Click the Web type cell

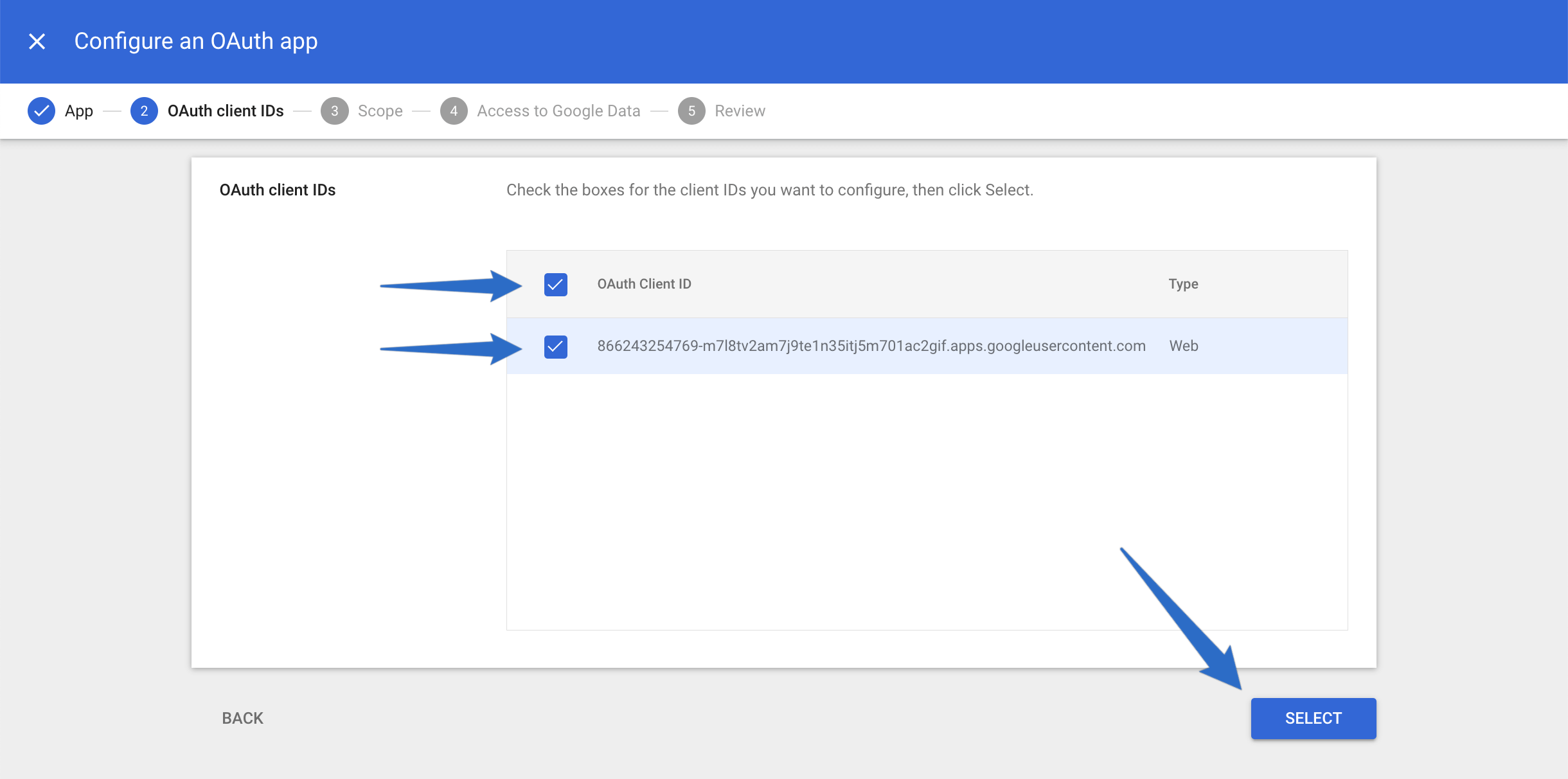[x=1184, y=346]
